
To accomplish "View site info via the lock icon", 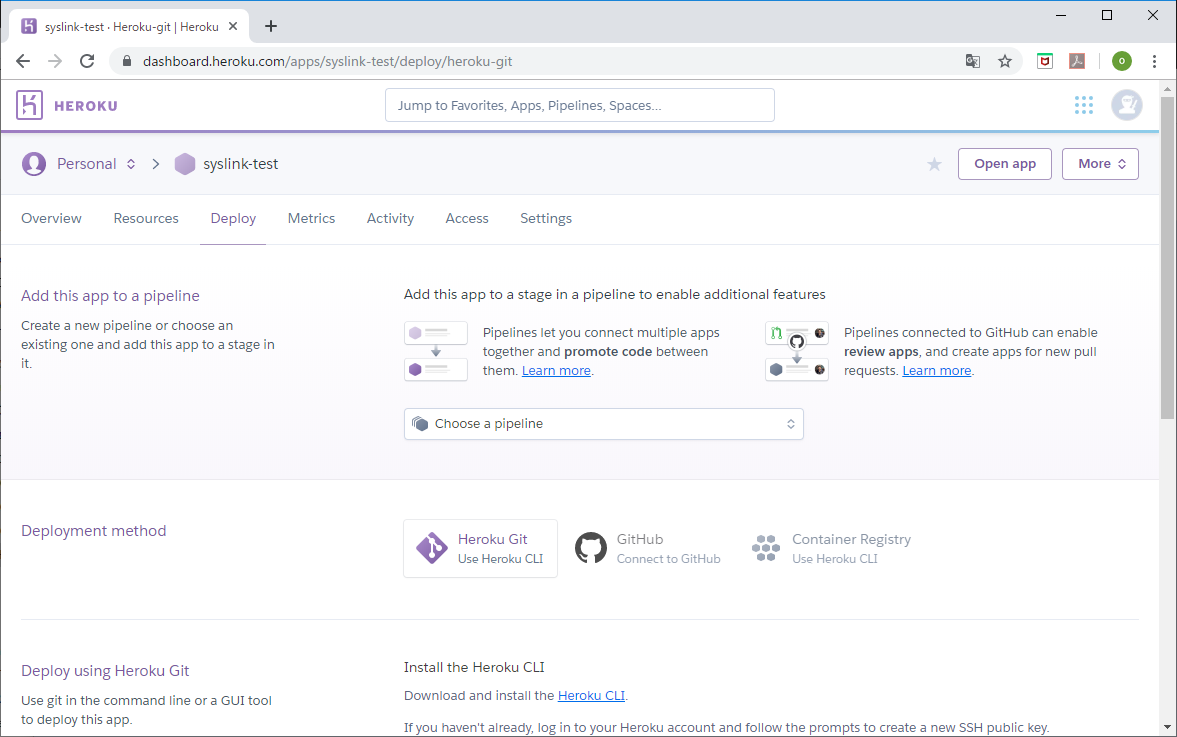I will [x=127, y=62].
